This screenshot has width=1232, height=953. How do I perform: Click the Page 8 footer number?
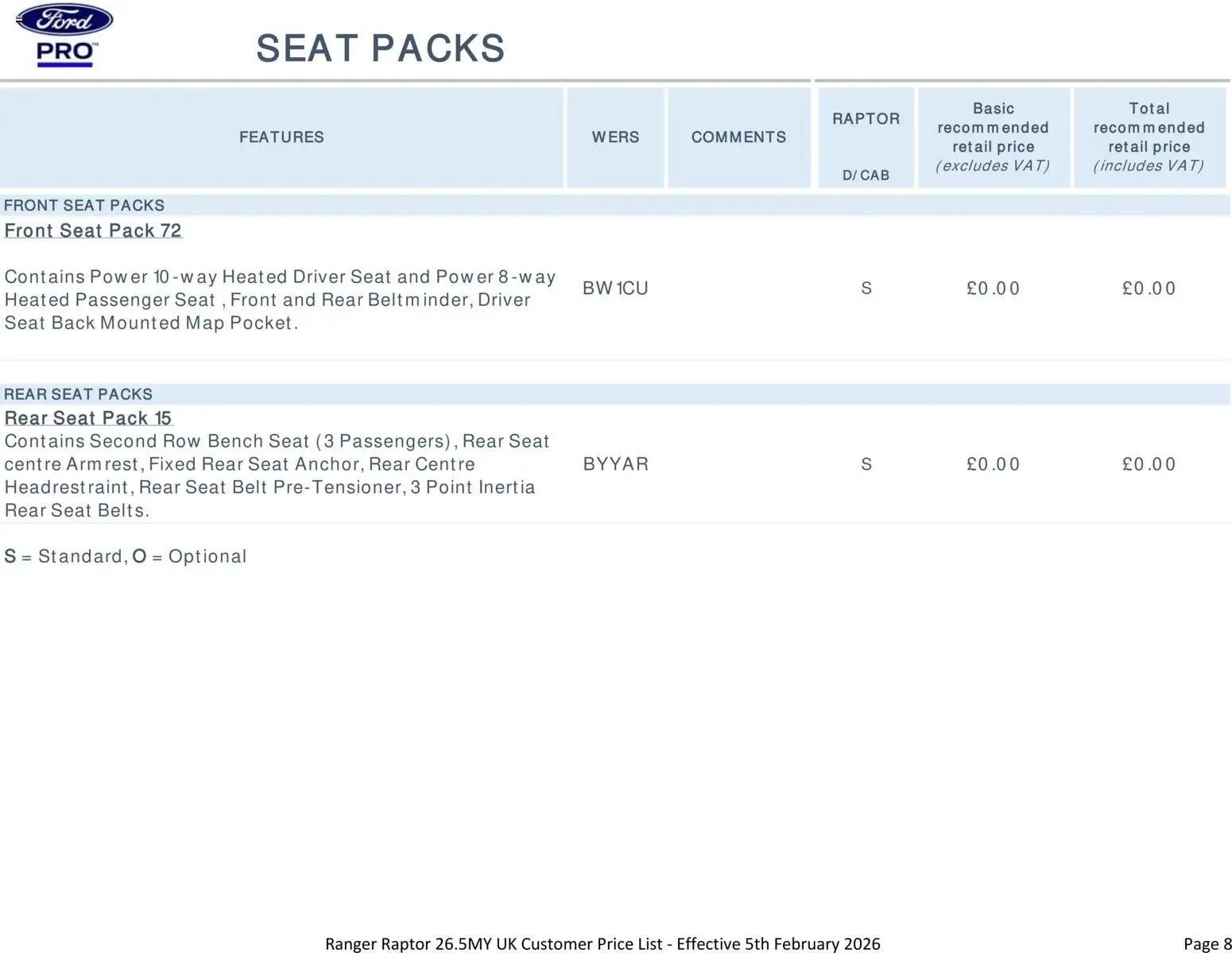(1207, 943)
